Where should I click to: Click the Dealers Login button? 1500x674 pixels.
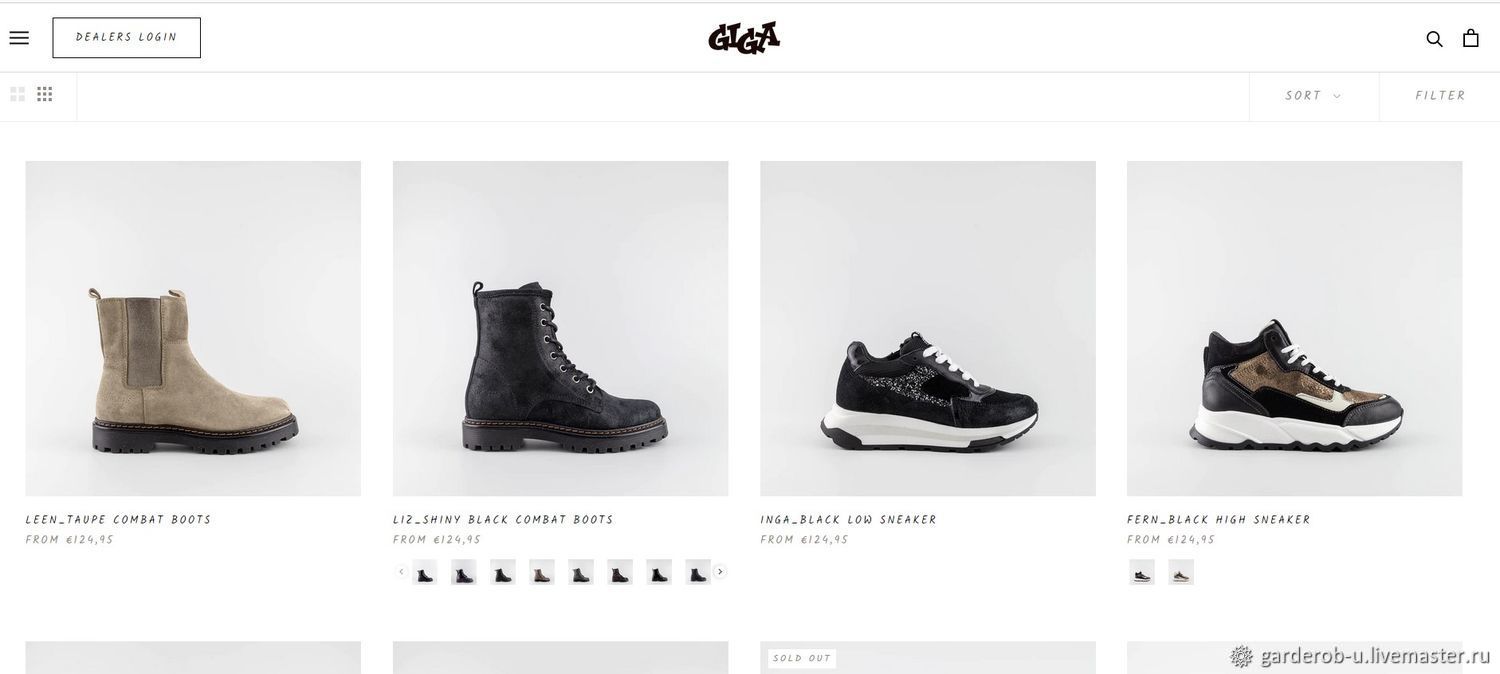click(x=127, y=38)
